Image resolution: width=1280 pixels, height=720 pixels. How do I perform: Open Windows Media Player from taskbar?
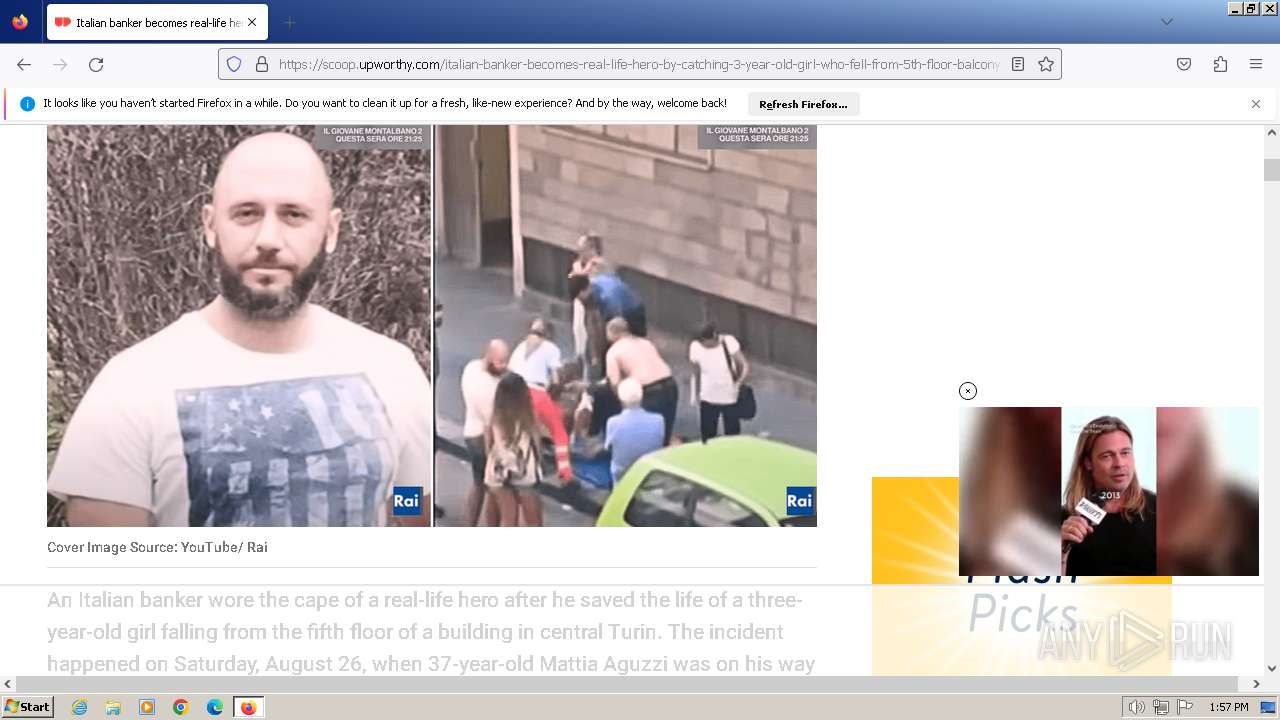(x=147, y=707)
